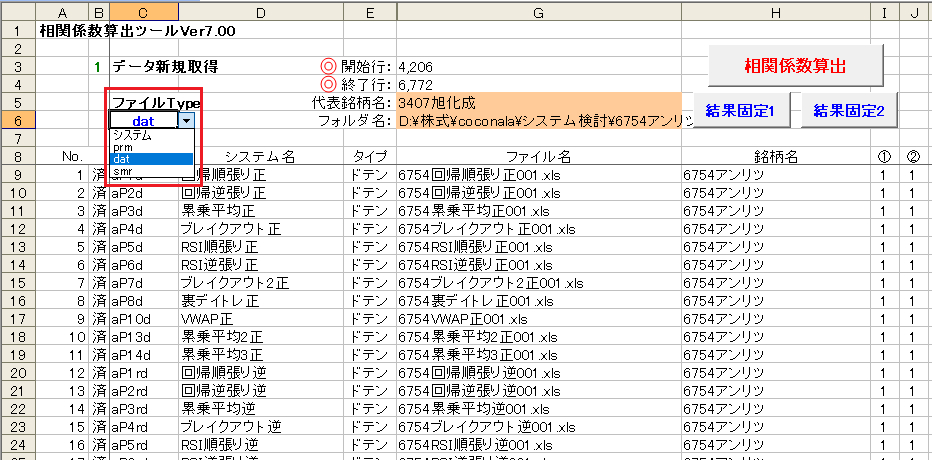Viewport: 932px width, 460px height.
Task: Choose prm in the dropdown list
Action: (x=152, y=147)
